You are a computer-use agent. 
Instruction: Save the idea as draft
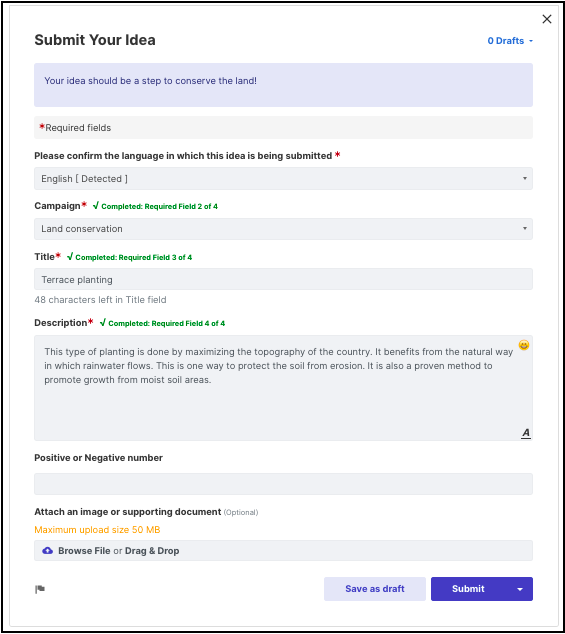[x=375, y=589]
